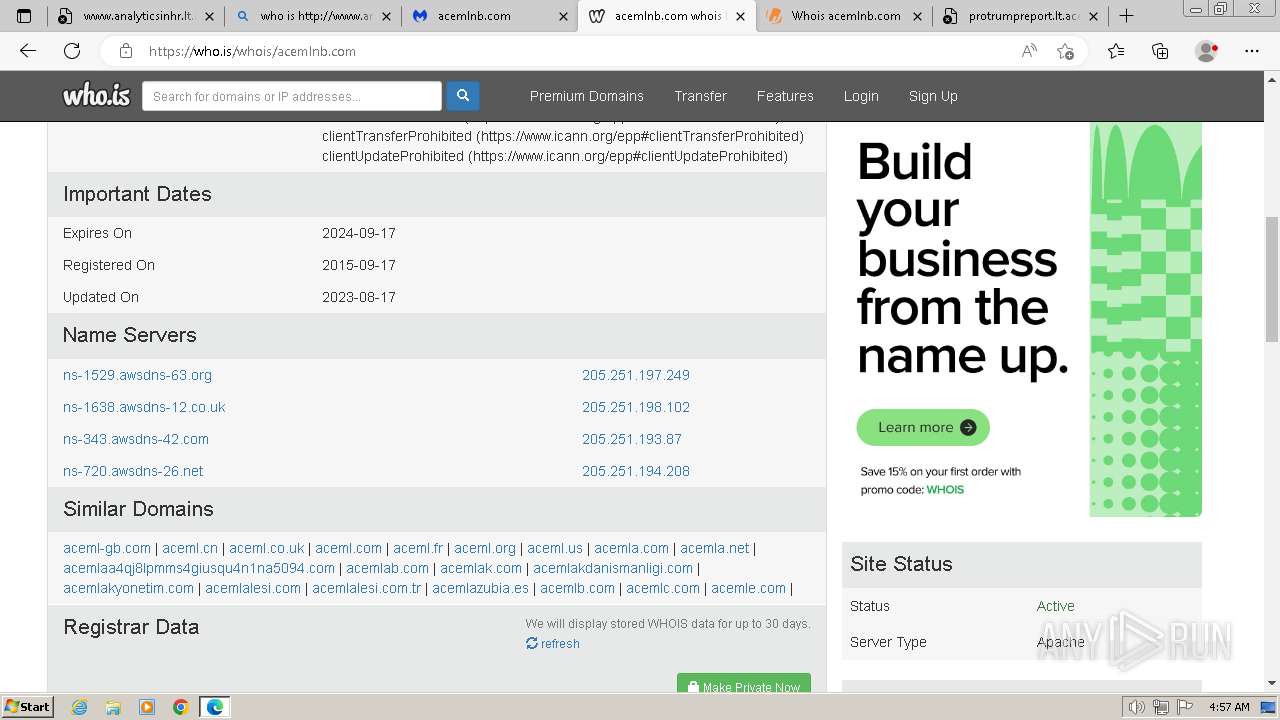The height and width of the screenshot is (720, 1280).
Task: Click the volume tray icon
Action: click(x=1136, y=707)
